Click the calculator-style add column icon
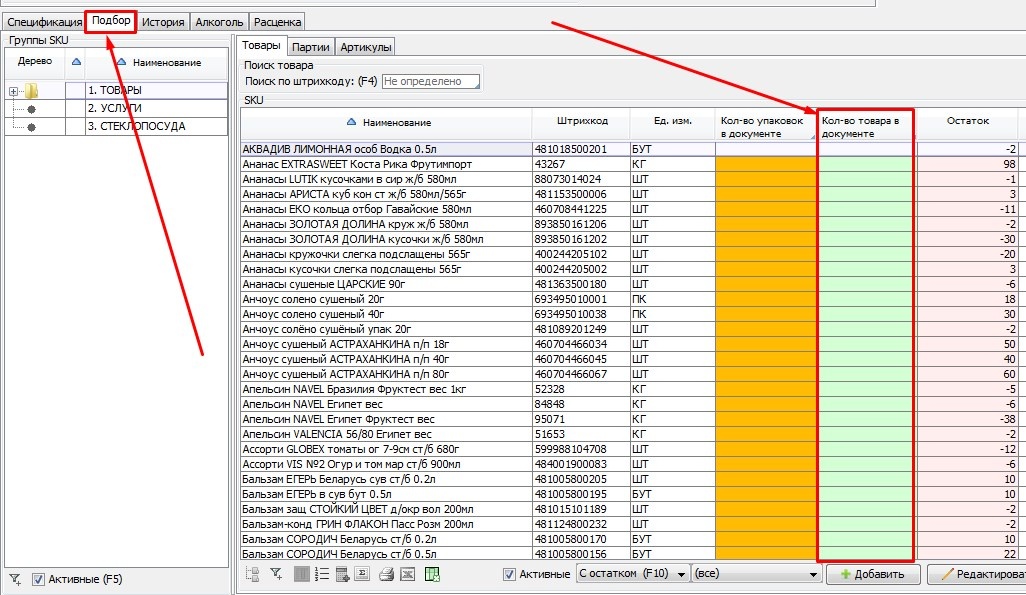The image size is (1026, 595). point(342,574)
